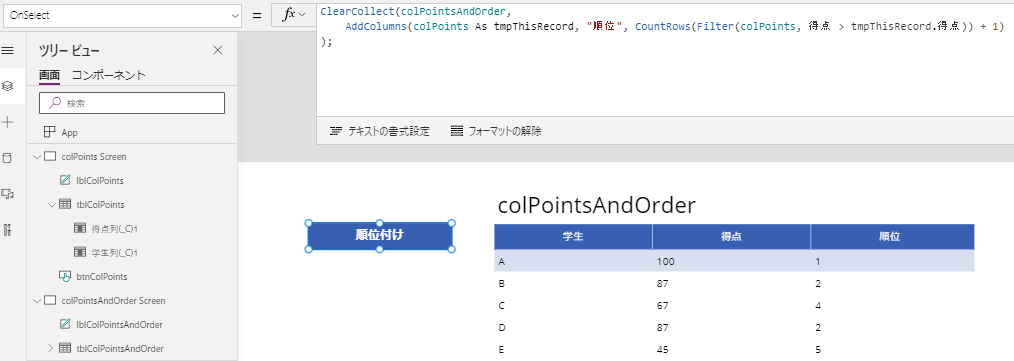Open Insert plus icon in left rail
The width and height of the screenshot is (1014, 361).
click(8, 122)
